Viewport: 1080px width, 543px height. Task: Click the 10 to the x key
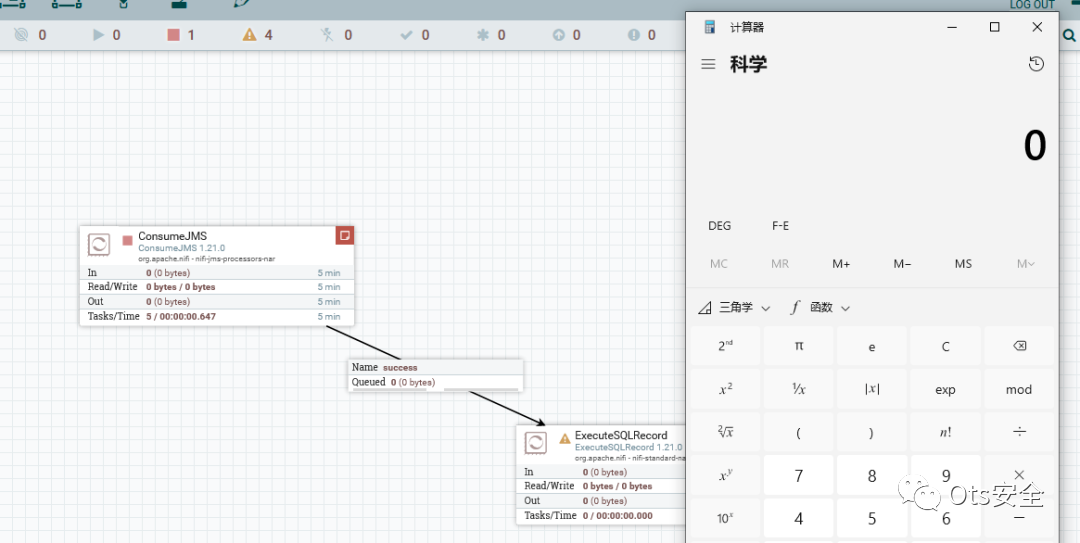point(726,518)
